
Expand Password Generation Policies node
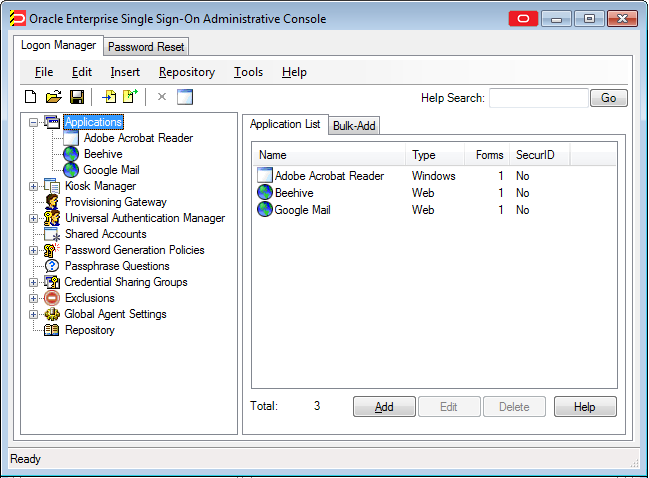34,250
